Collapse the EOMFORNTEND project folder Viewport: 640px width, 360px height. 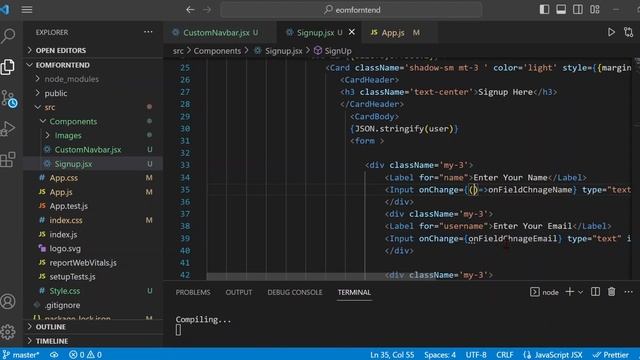[x=62, y=65]
